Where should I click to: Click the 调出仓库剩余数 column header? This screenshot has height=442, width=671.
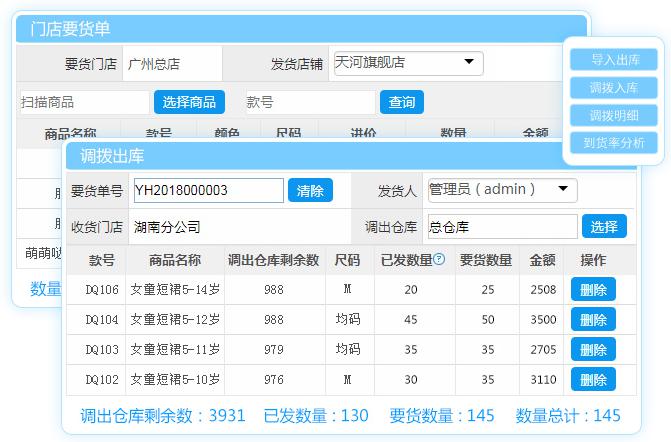click(x=273, y=260)
